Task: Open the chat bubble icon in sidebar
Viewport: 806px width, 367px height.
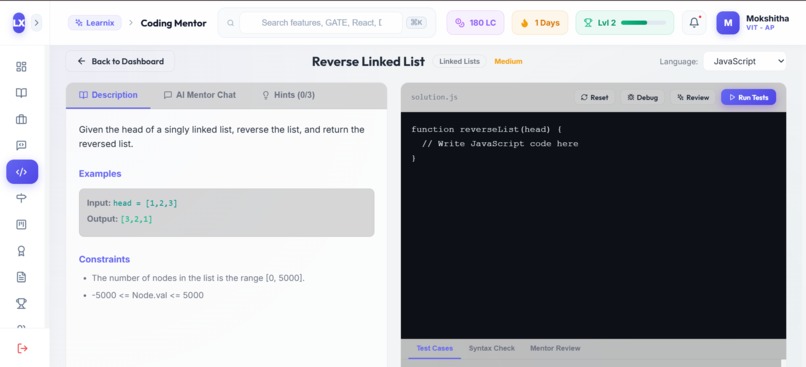Action: point(21,145)
